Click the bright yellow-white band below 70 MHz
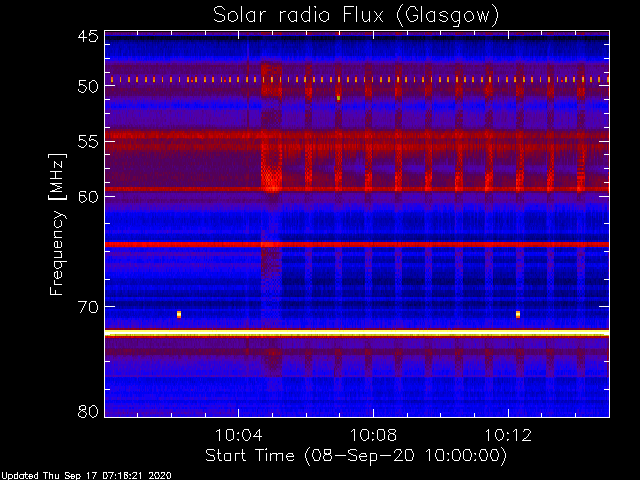640x480 pixels. point(357,333)
